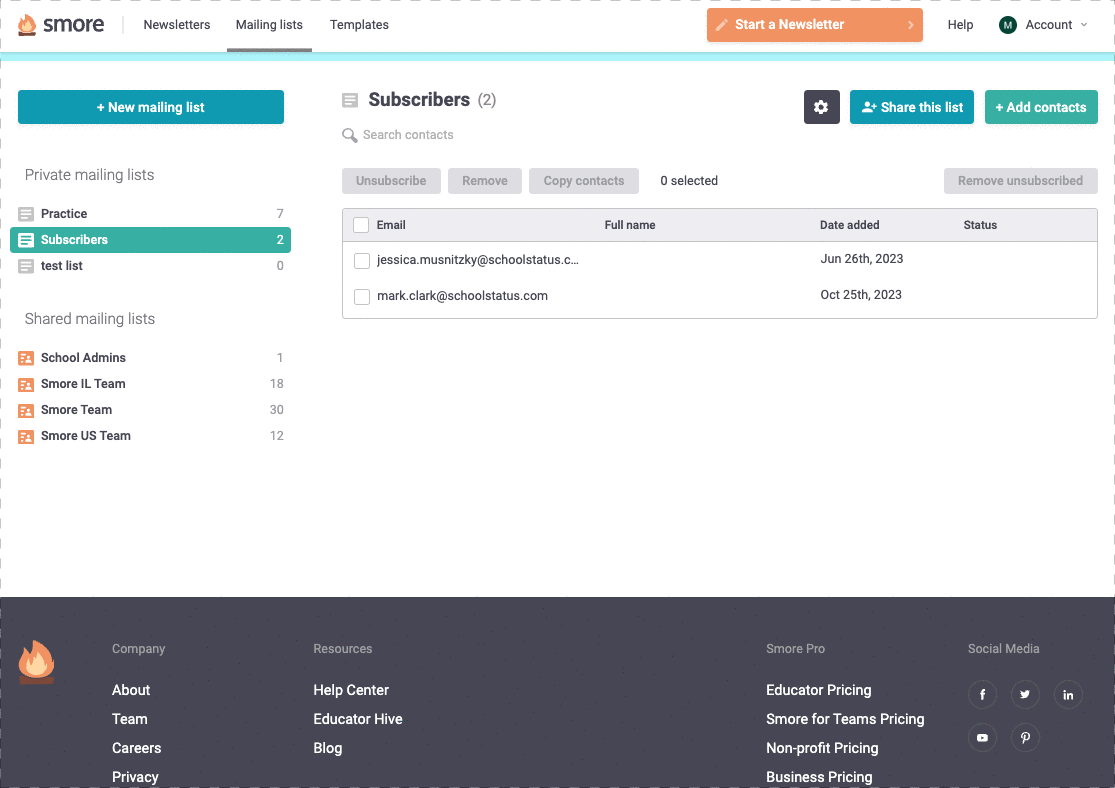The width and height of the screenshot is (1115, 788).
Task: Click the account avatar with letter M
Action: coord(1008,25)
